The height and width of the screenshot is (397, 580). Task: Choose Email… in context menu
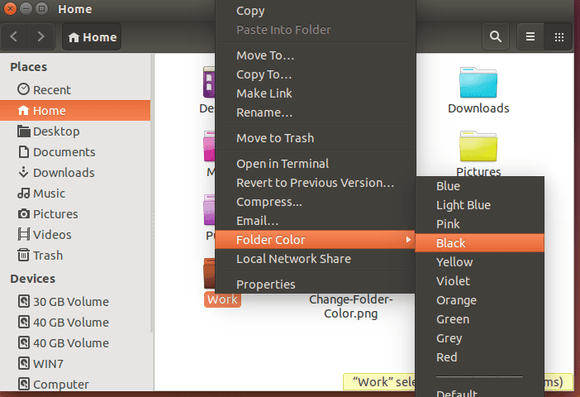(315, 221)
